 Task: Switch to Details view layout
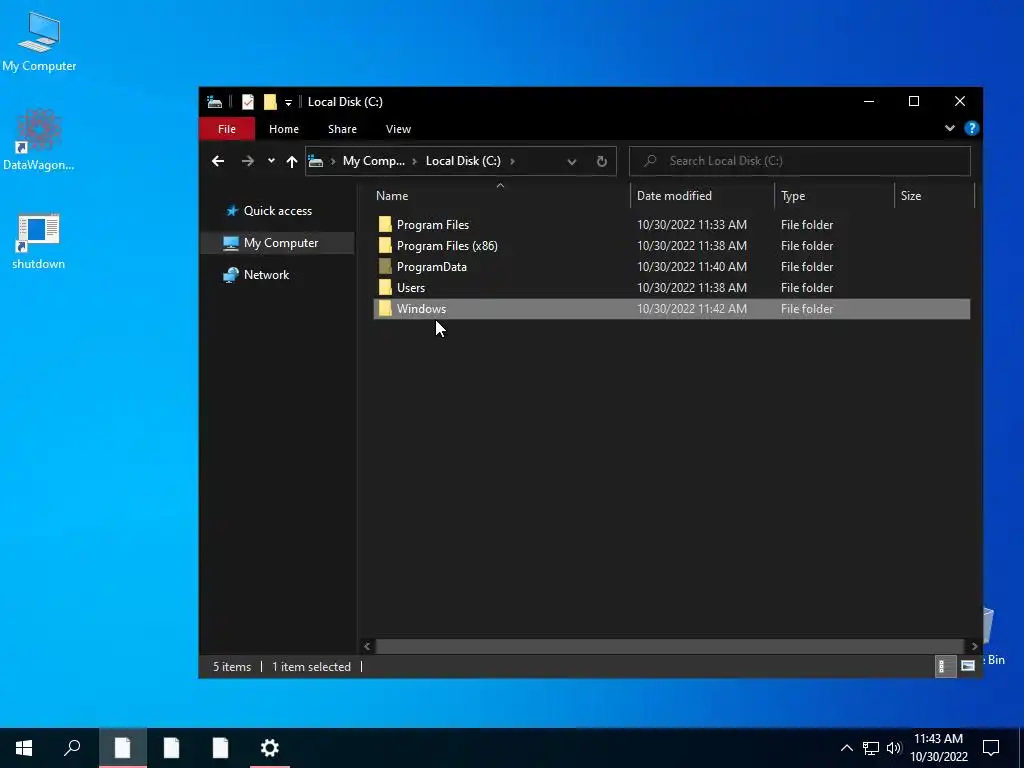pos(945,666)
